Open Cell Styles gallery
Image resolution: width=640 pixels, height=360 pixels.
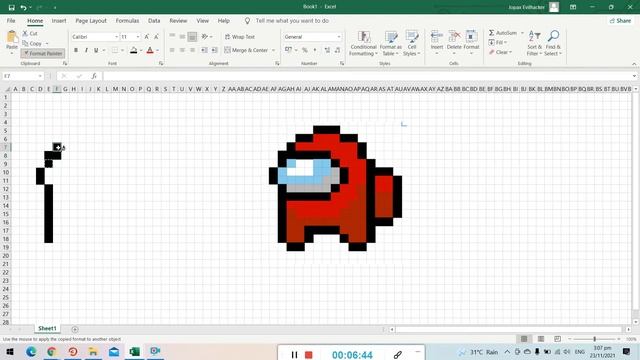[x=411, y=43]
